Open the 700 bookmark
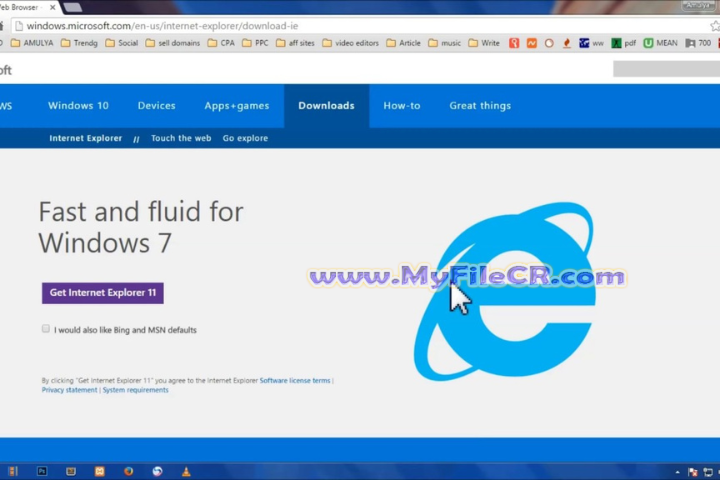Image resolution: width=720 pixels, height=480 pixels. 698,43
